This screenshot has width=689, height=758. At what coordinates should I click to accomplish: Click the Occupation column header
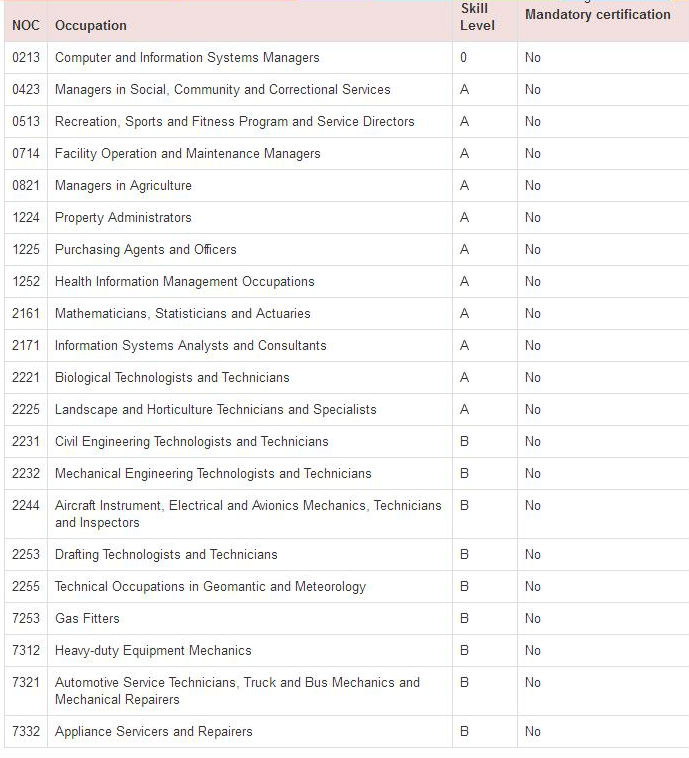click(x=91, y=25)
